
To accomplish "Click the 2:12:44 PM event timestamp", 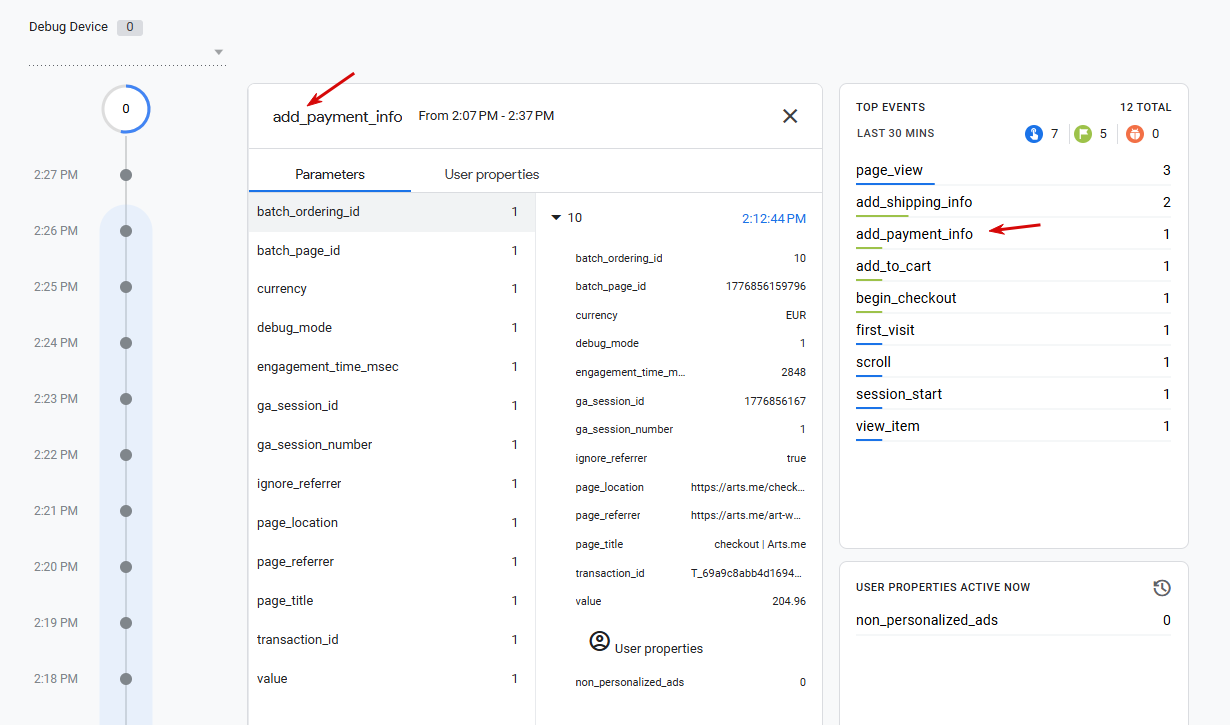I will click(773, 218).
